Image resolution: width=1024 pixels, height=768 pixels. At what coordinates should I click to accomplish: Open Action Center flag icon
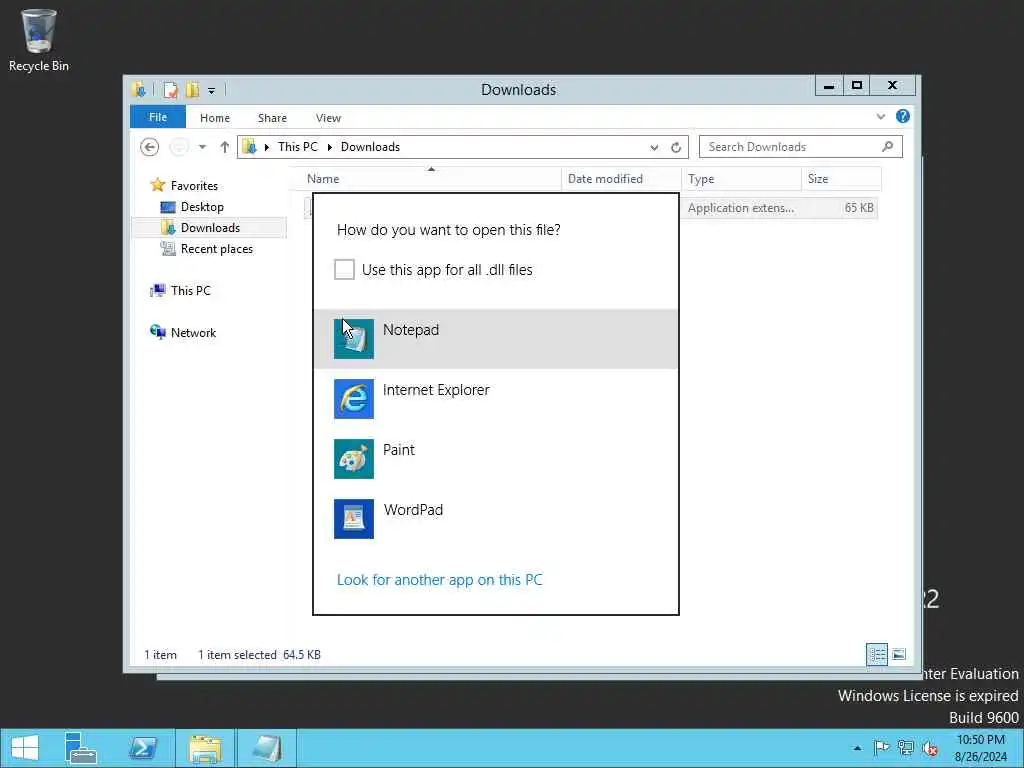click(x=881, y=748)
